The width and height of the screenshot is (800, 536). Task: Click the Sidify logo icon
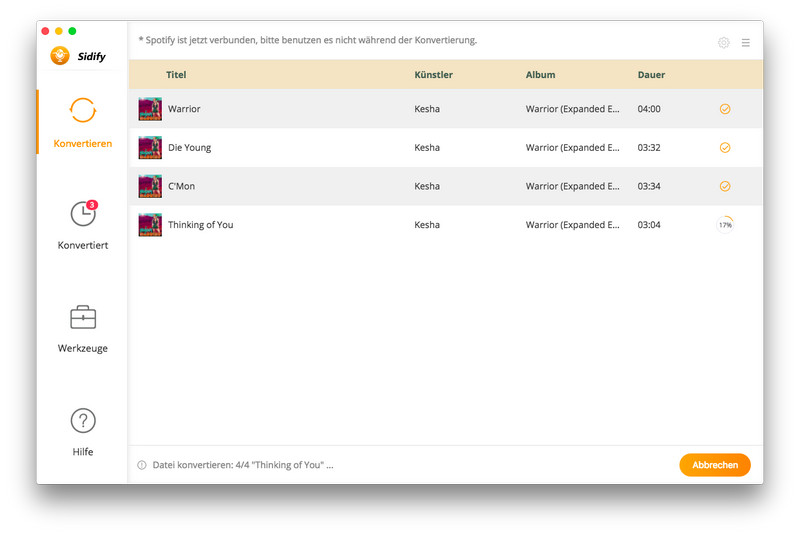click(x=60, y=56)
